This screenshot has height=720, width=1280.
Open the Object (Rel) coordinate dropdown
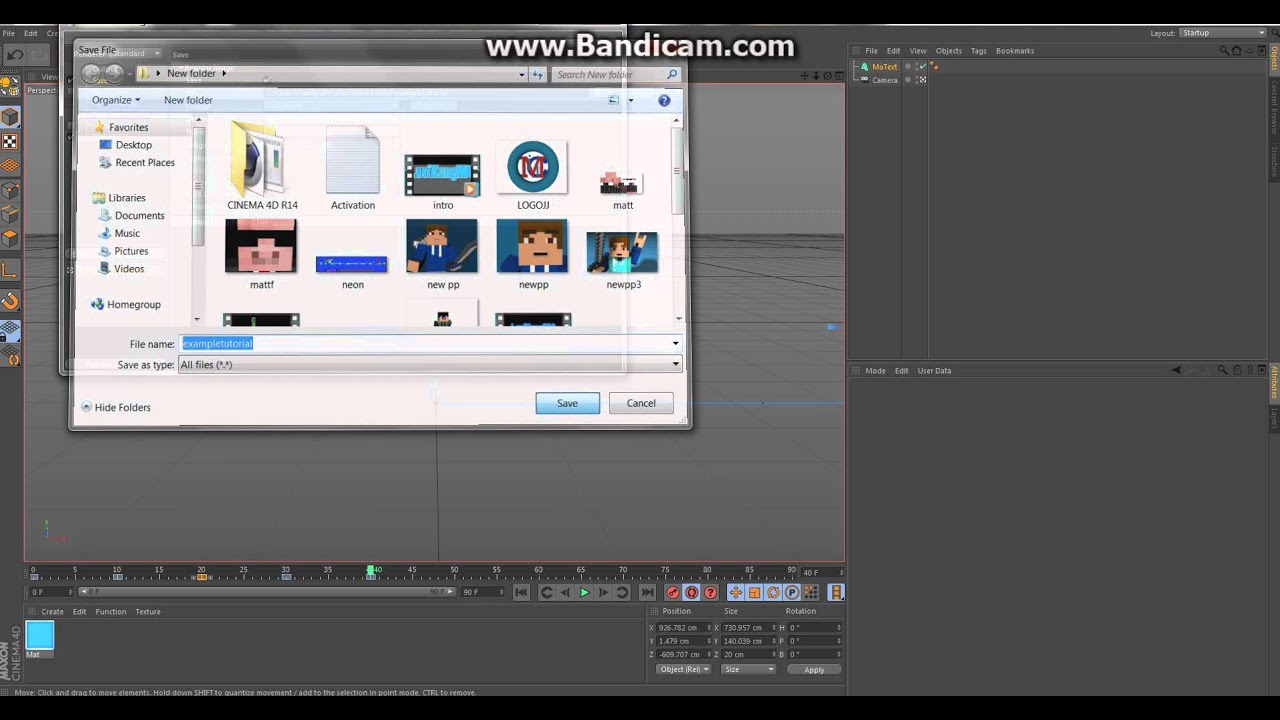click(684, 669)
